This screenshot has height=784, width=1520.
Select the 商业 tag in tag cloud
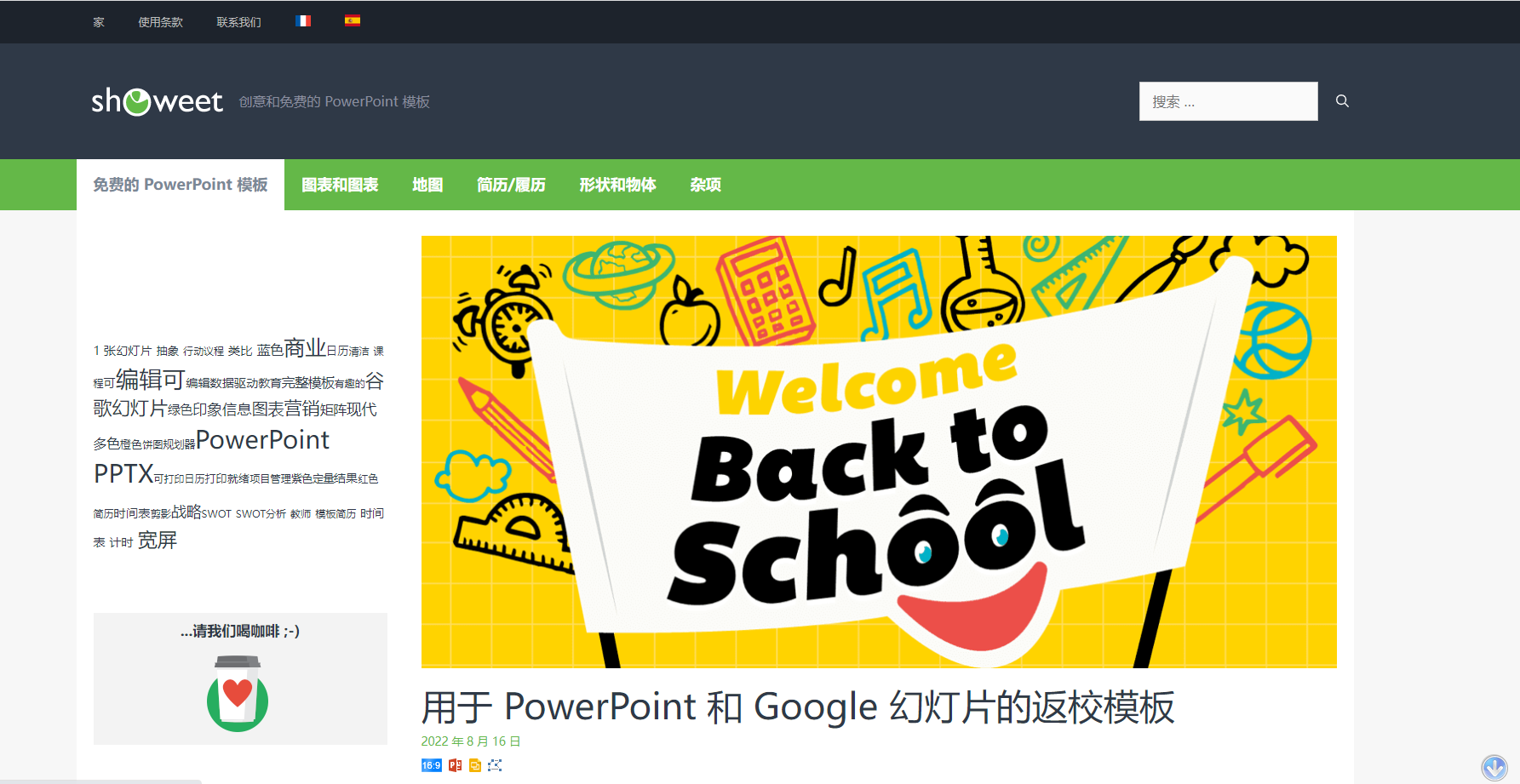pyautogui.click(x=305, y=348)
